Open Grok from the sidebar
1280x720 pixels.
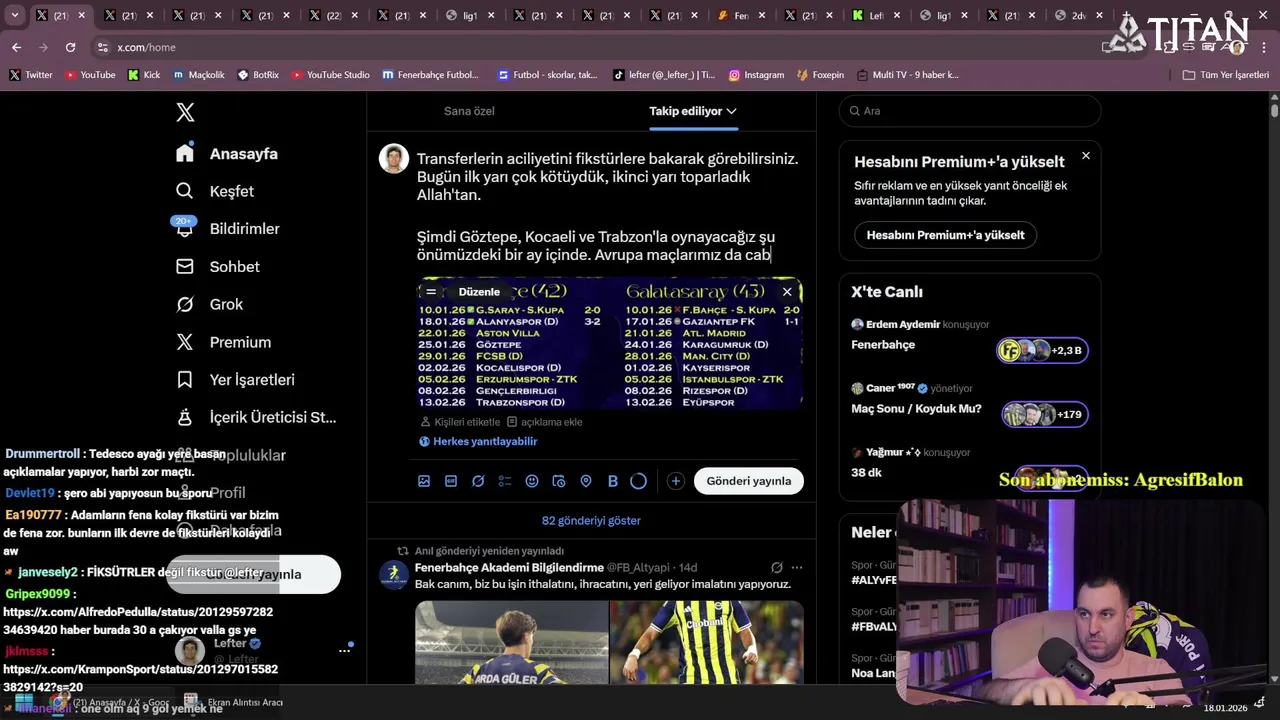tap(209, 304)
